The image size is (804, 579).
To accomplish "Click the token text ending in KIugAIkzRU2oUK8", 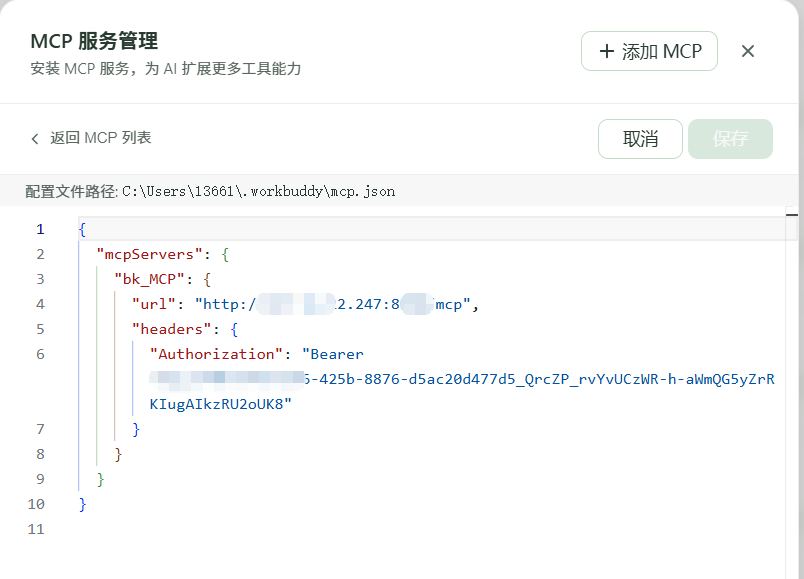I will (220, 404).
